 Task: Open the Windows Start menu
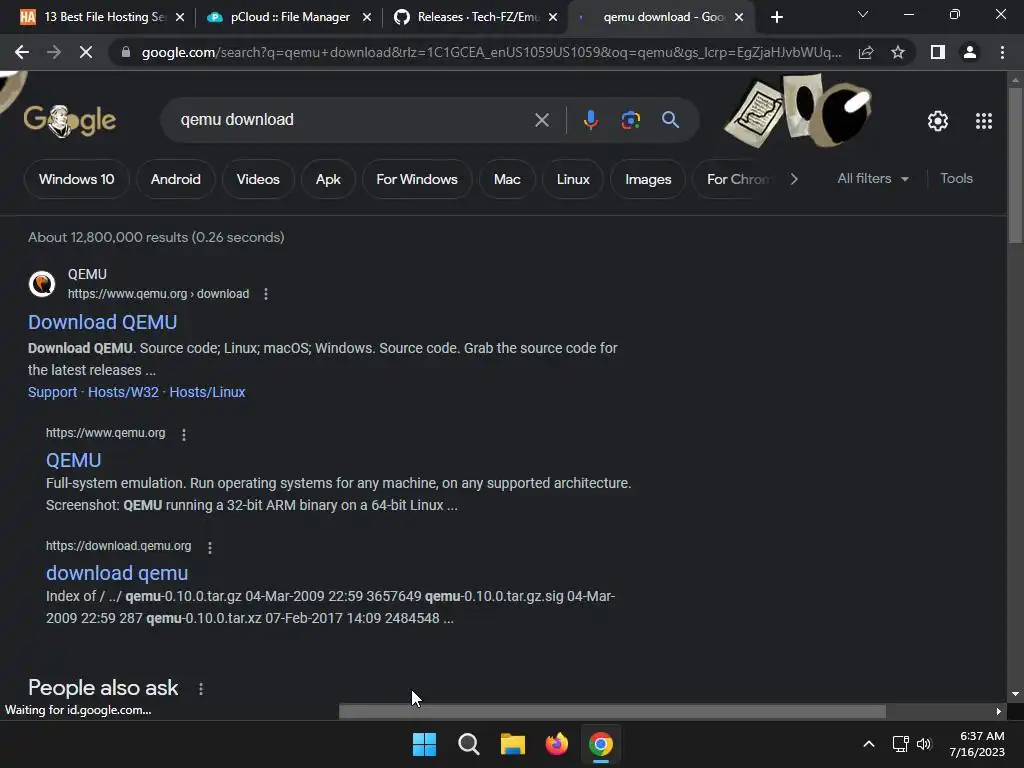coord(424,744)
